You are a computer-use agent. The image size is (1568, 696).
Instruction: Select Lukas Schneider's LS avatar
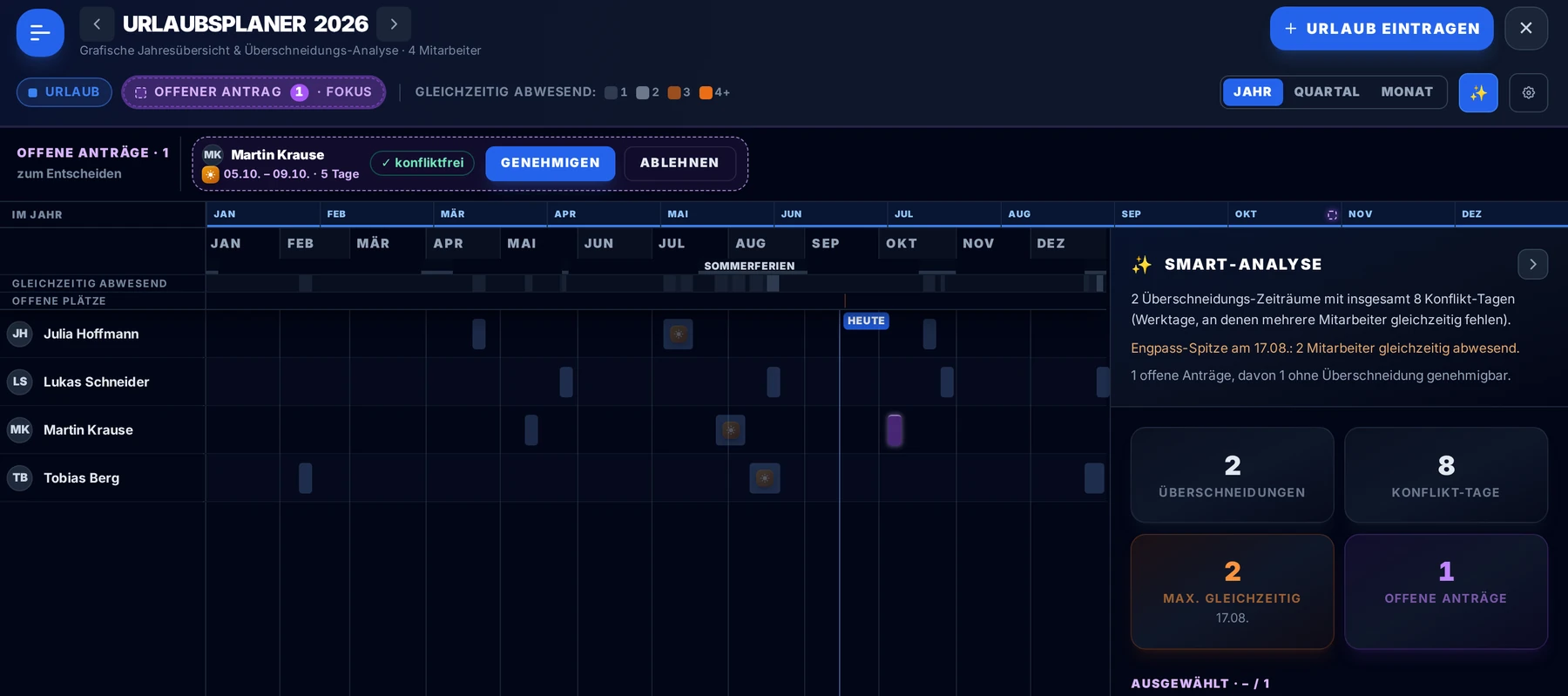[x=20, y=382]
